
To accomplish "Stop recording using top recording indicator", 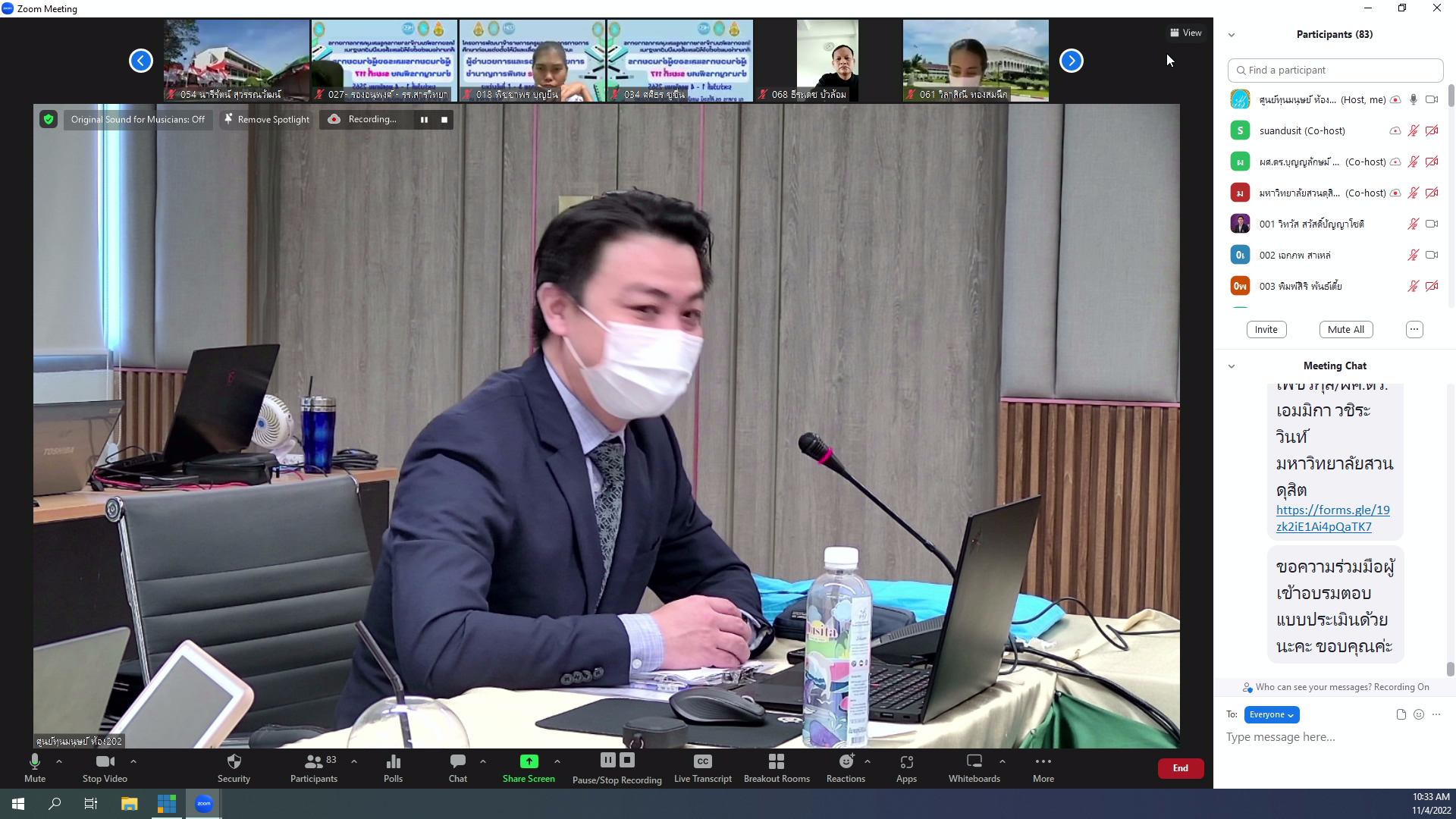I will coord(444,119).
